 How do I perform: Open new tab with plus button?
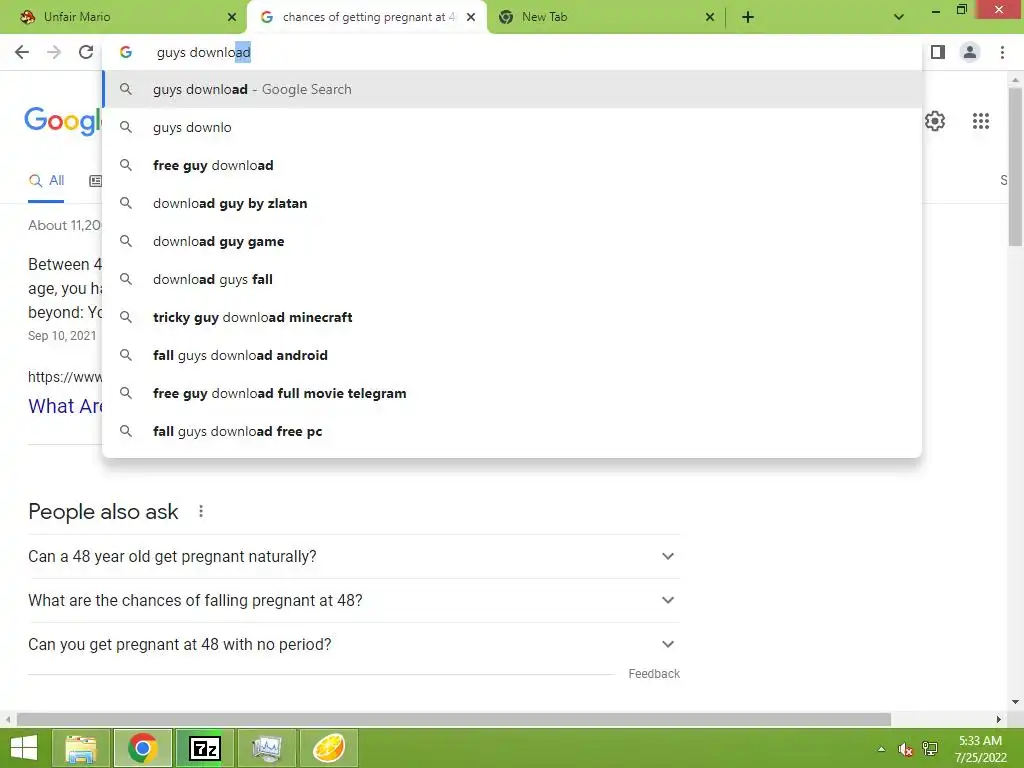pos(748,17)
